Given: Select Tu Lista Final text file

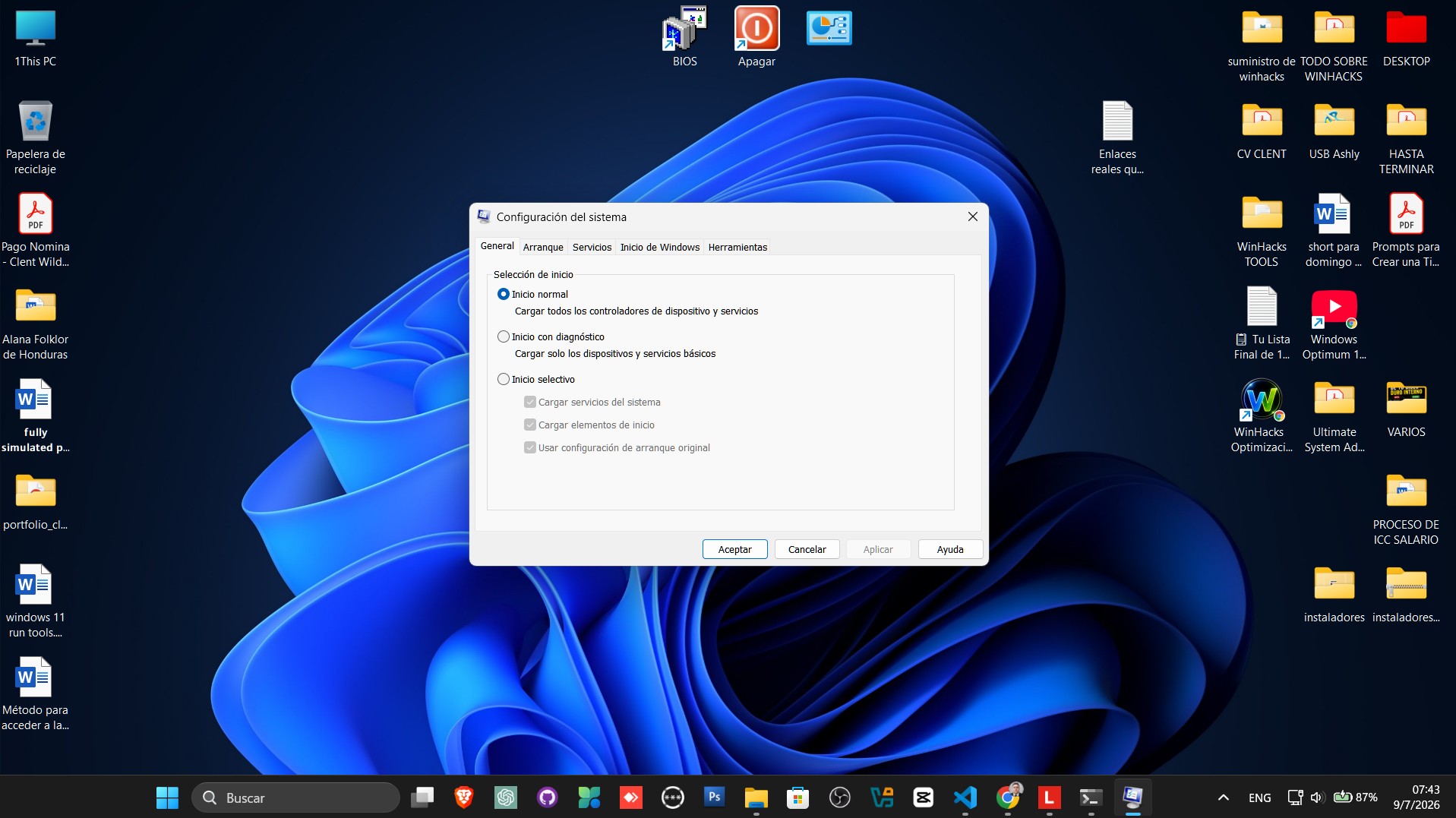Looking at the screenshot, I should [x=1262, y=322].
